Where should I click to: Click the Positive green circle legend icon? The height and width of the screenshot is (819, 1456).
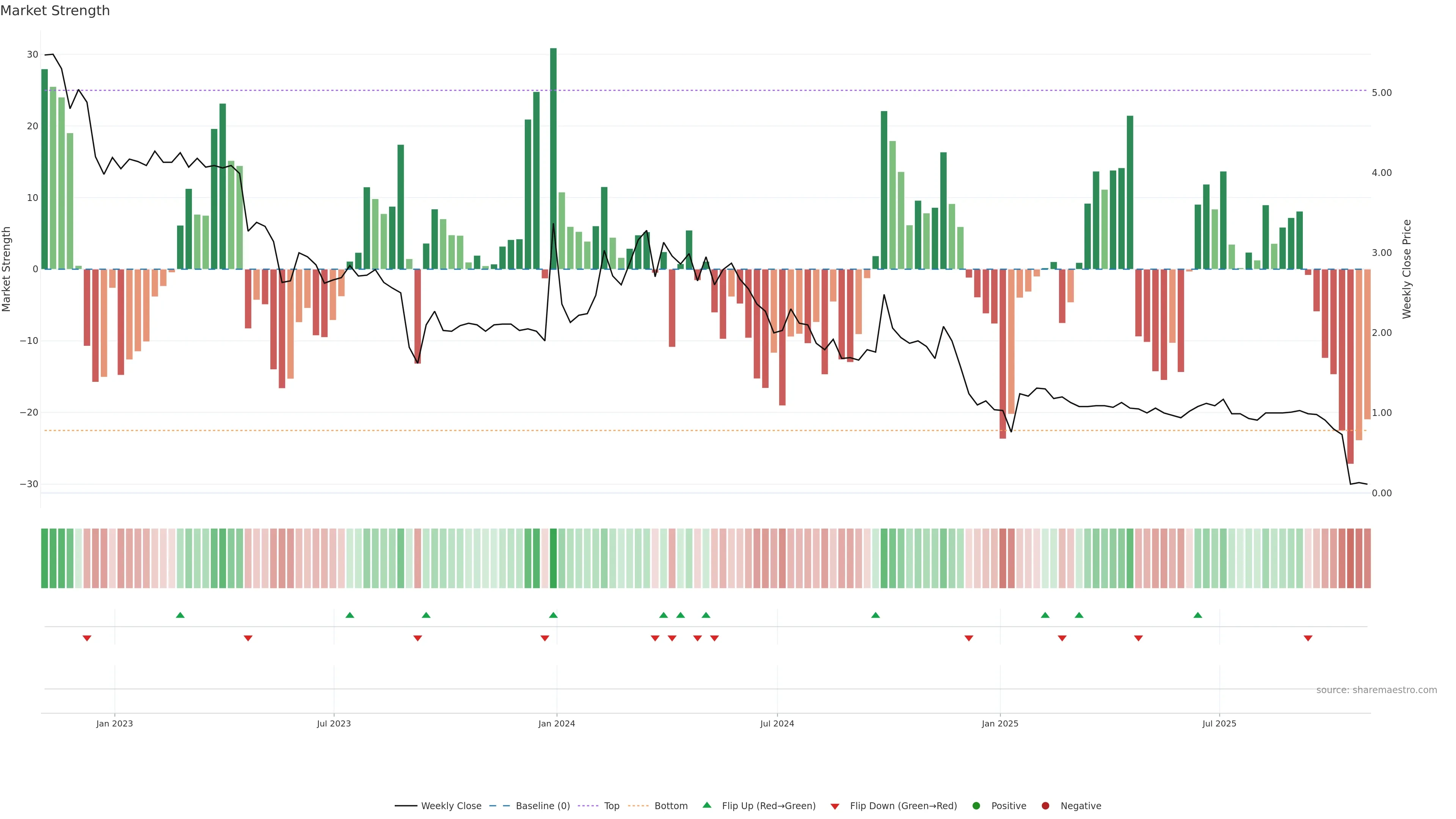(976, 805)
